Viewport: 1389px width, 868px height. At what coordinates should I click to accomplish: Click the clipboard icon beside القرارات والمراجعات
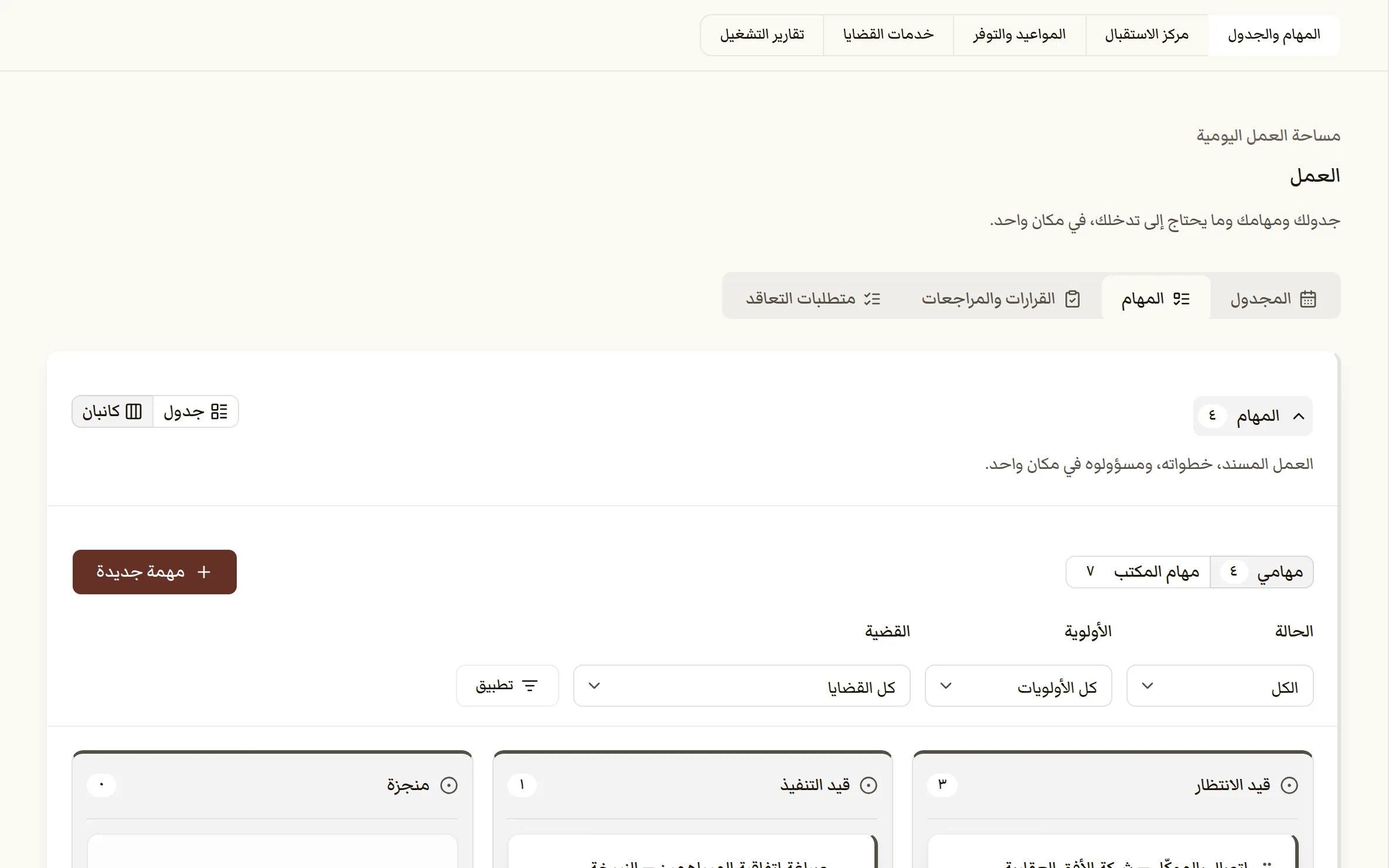1073,299
